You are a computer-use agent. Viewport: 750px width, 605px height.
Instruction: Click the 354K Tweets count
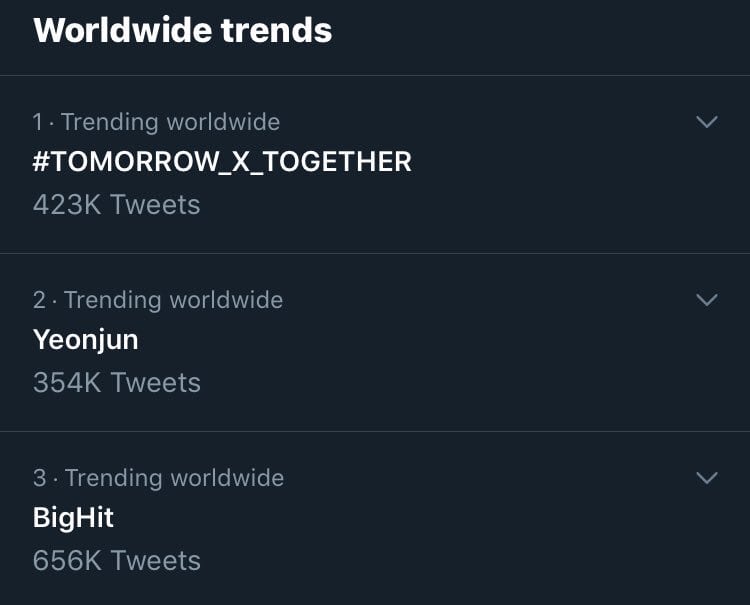117,383
